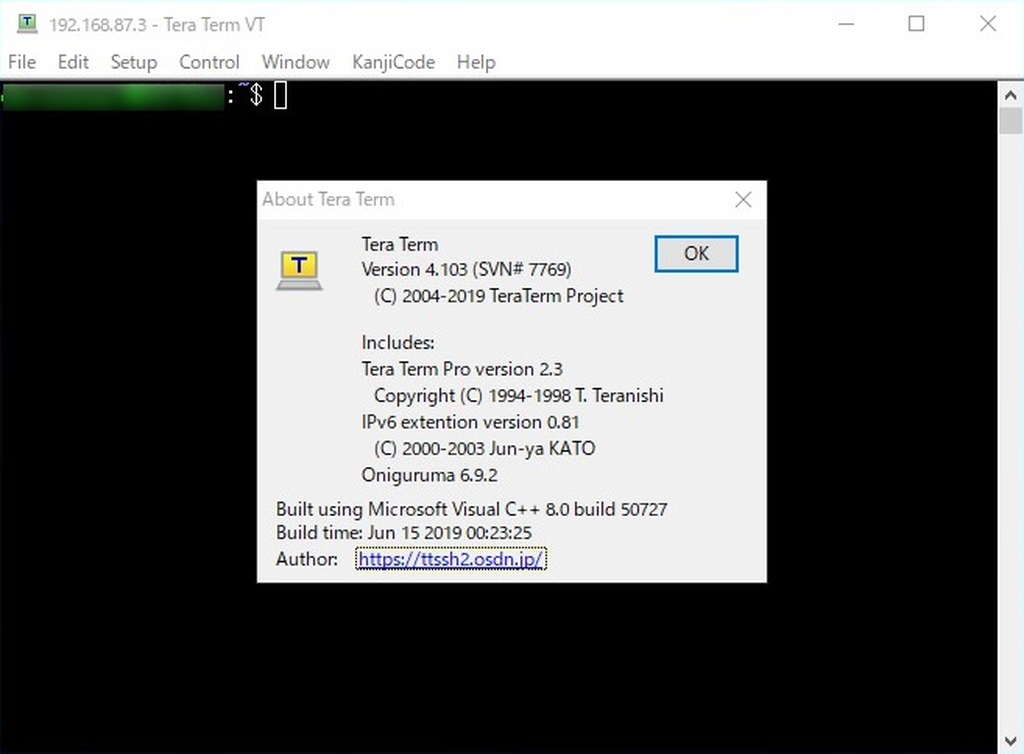
Task: Click the Tera Term icon in the title bar
Action: [26, 23]
